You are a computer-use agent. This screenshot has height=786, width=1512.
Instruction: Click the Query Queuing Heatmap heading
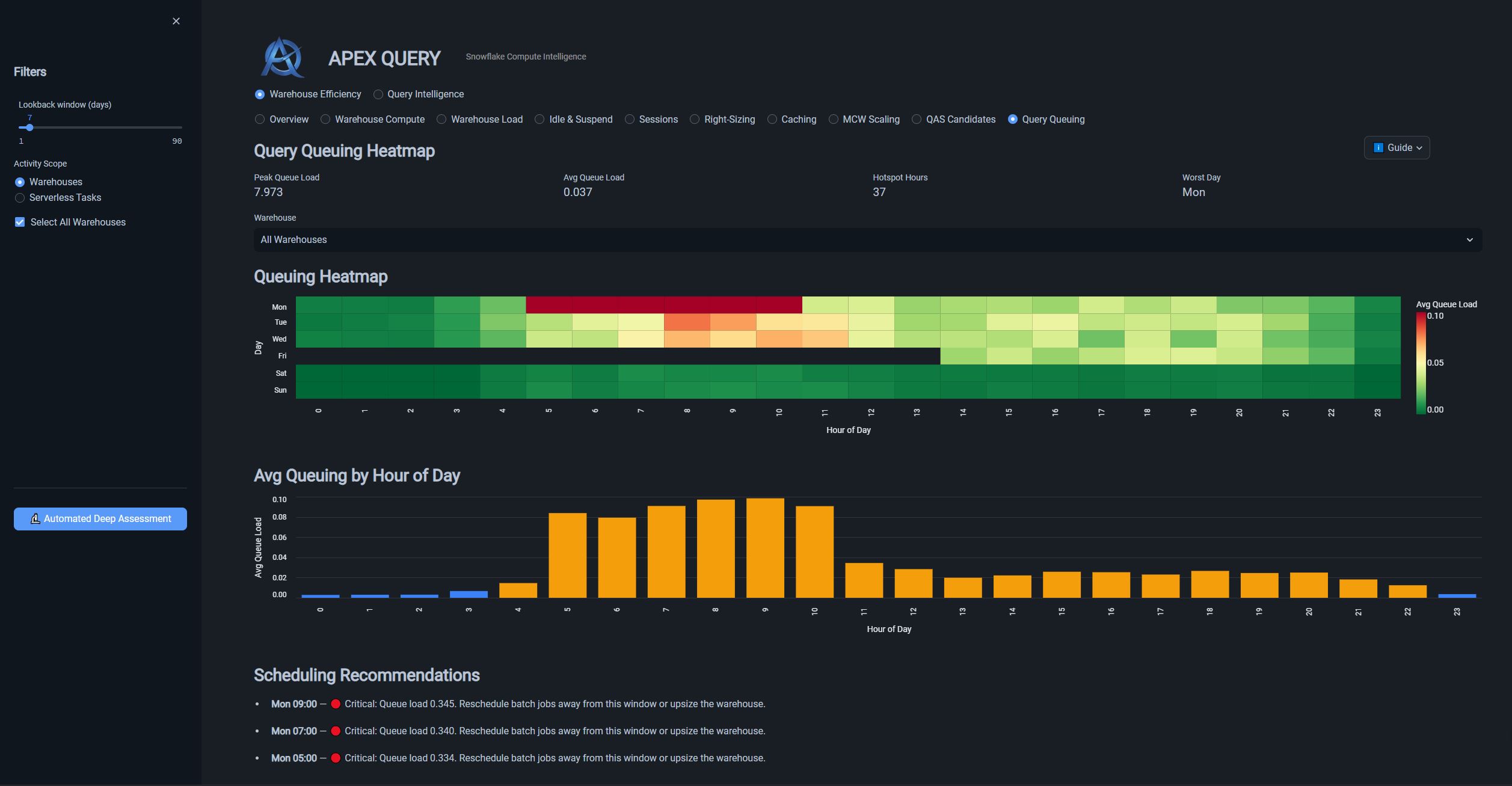(344, 151)
